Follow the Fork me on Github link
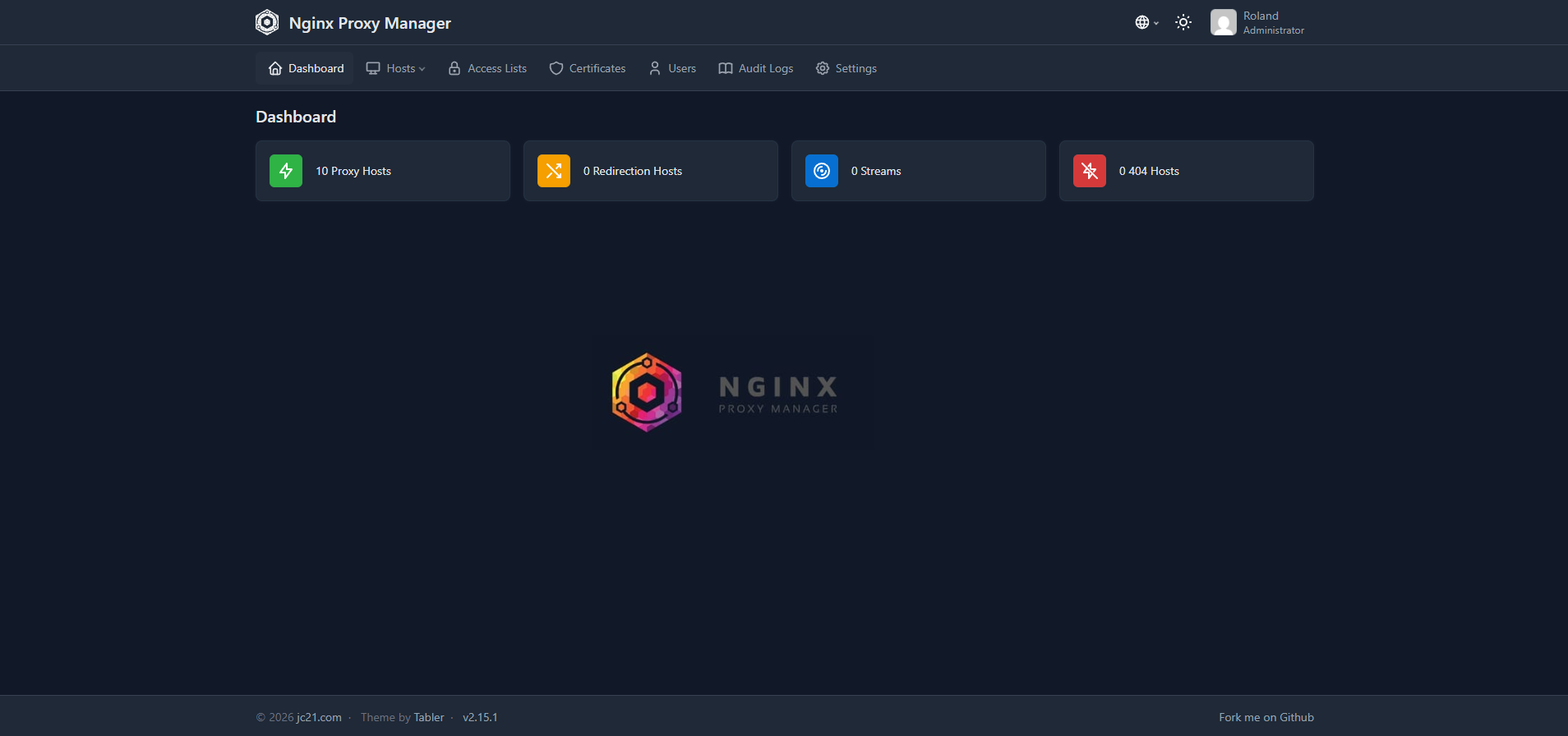The height and width of the screenshot is (736, 1568). 1266,717
